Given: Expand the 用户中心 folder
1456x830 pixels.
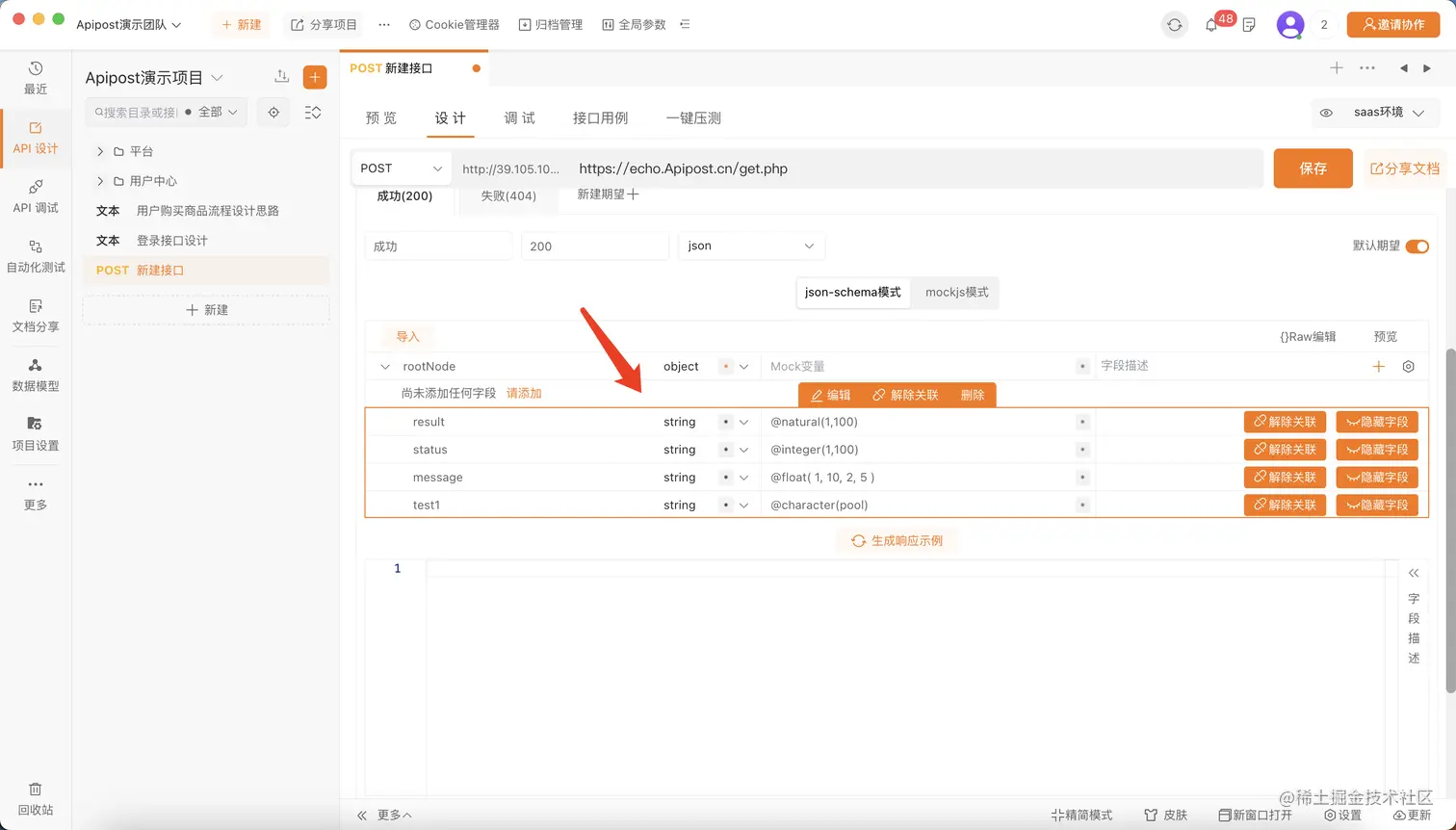Looking at the screenshot, I should click(x=100, y=181).
